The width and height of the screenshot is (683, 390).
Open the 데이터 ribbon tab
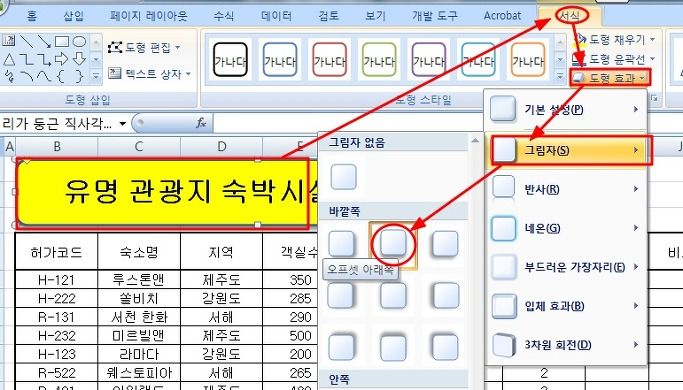coord(276,16)
